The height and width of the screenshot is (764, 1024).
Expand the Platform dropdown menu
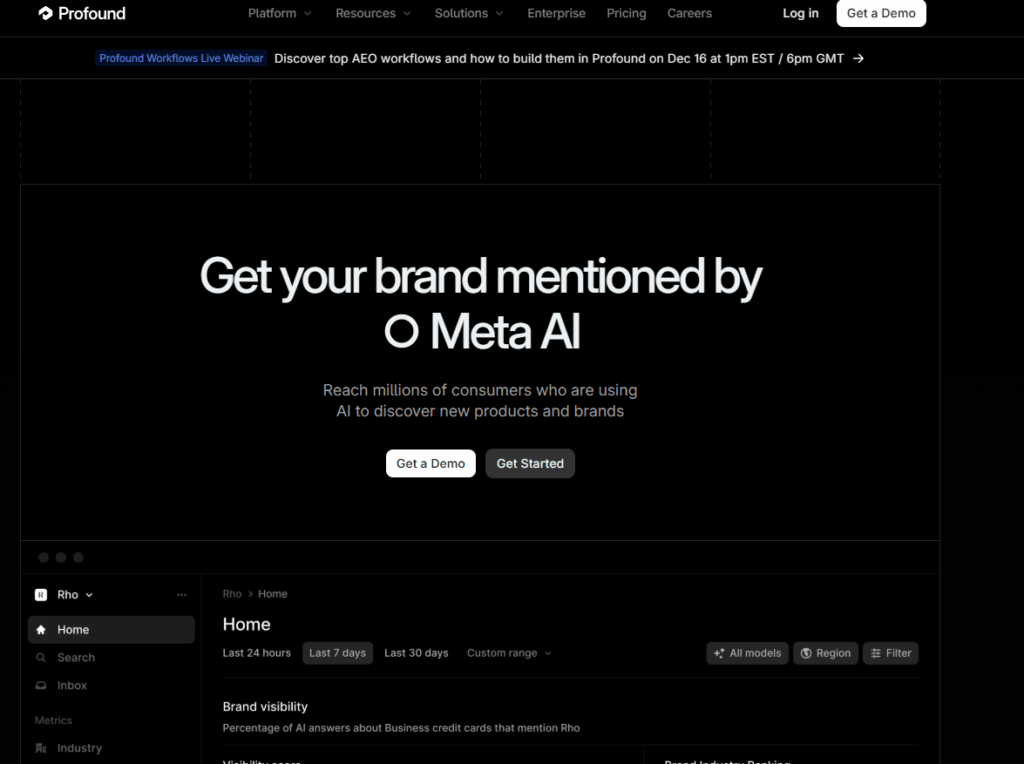[x=279, y=14]
